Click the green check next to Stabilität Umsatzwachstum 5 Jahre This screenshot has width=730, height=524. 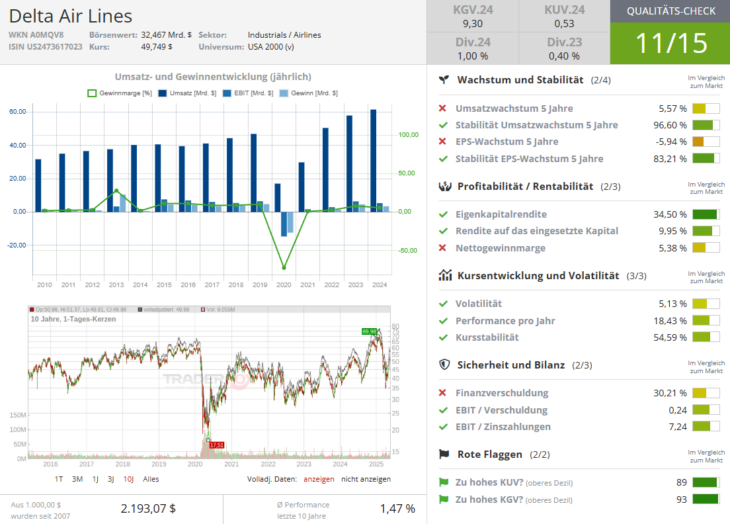coord(443,125)
